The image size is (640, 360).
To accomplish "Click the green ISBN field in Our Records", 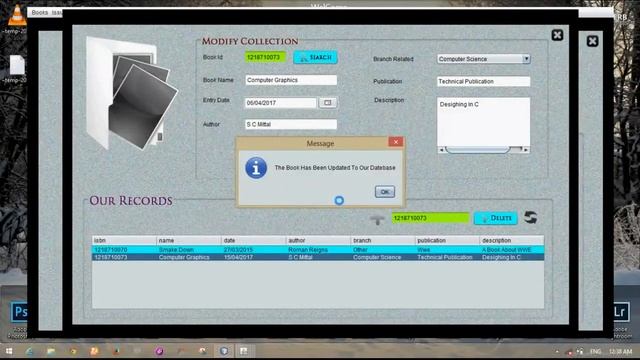I will [x=431, y=218].
